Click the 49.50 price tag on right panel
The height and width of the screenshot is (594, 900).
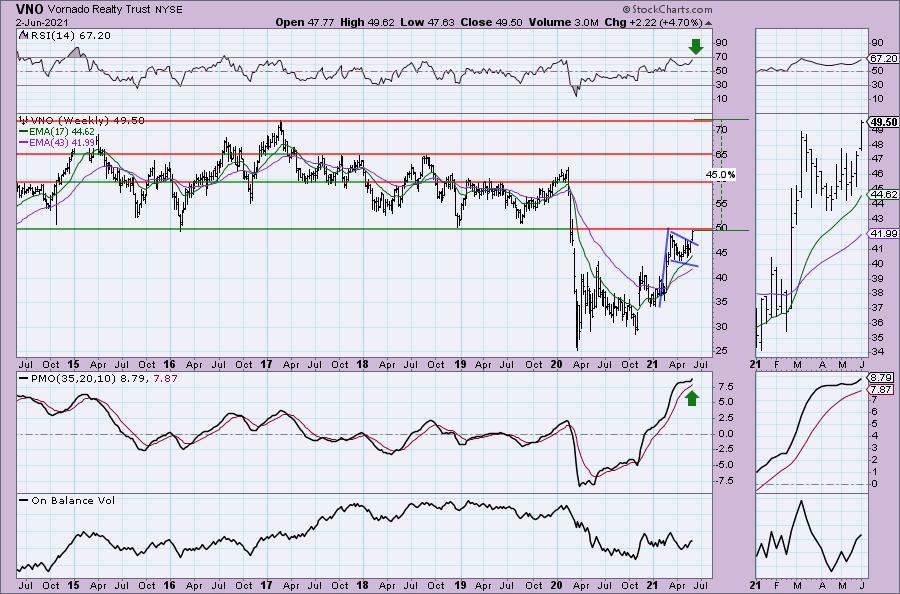point(883,122)
